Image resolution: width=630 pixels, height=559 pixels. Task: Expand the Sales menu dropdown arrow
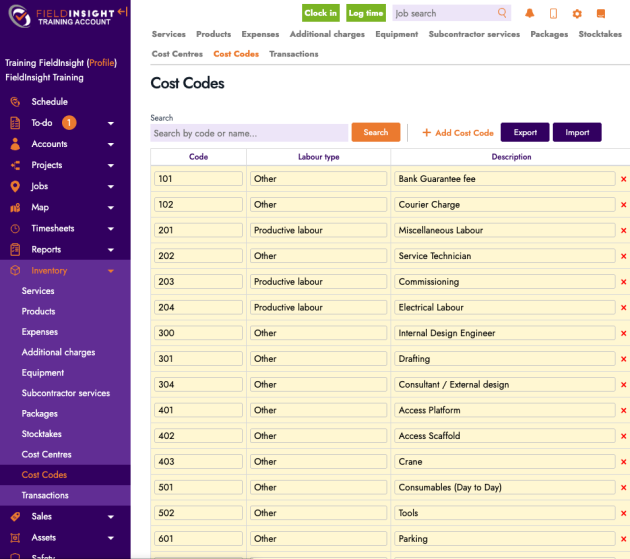click(x=111, y=517)
